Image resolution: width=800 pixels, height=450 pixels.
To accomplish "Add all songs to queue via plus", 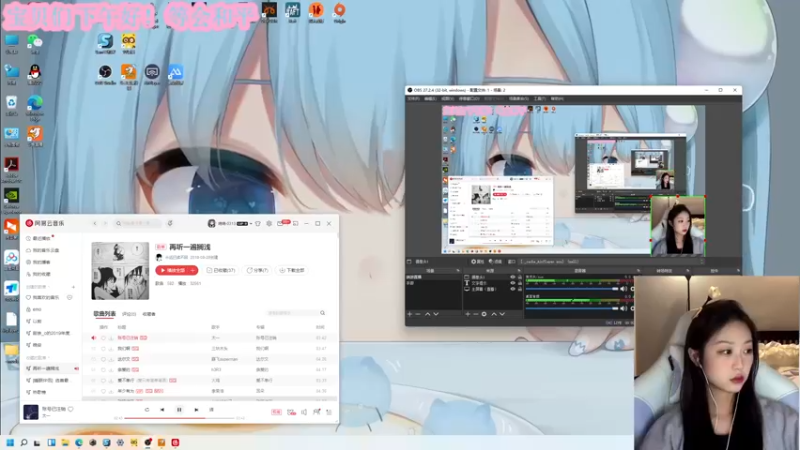I will pos(193,270).
